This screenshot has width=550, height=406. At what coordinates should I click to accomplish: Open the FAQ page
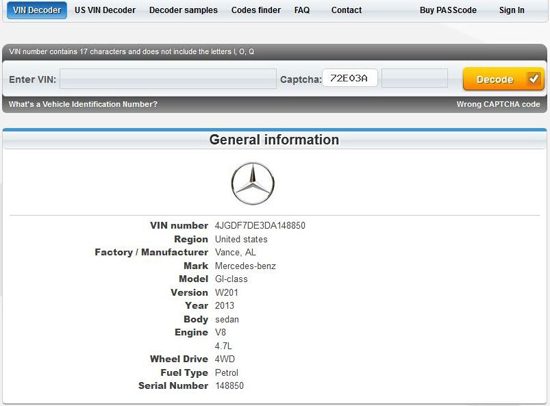[x=302, y=10]
